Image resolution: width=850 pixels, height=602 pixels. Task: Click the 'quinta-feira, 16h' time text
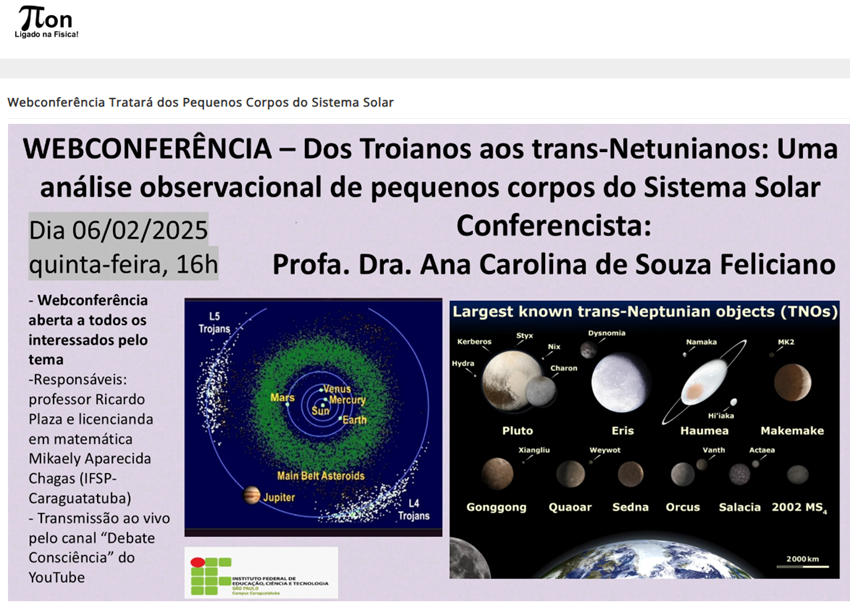123,264
